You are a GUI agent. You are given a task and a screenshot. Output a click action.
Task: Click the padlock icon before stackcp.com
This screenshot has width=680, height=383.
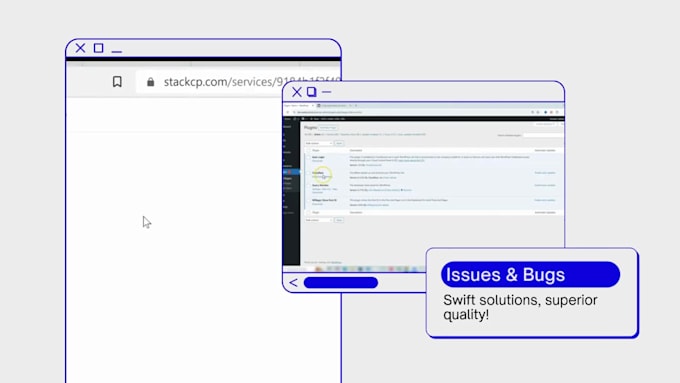point(150,82)
